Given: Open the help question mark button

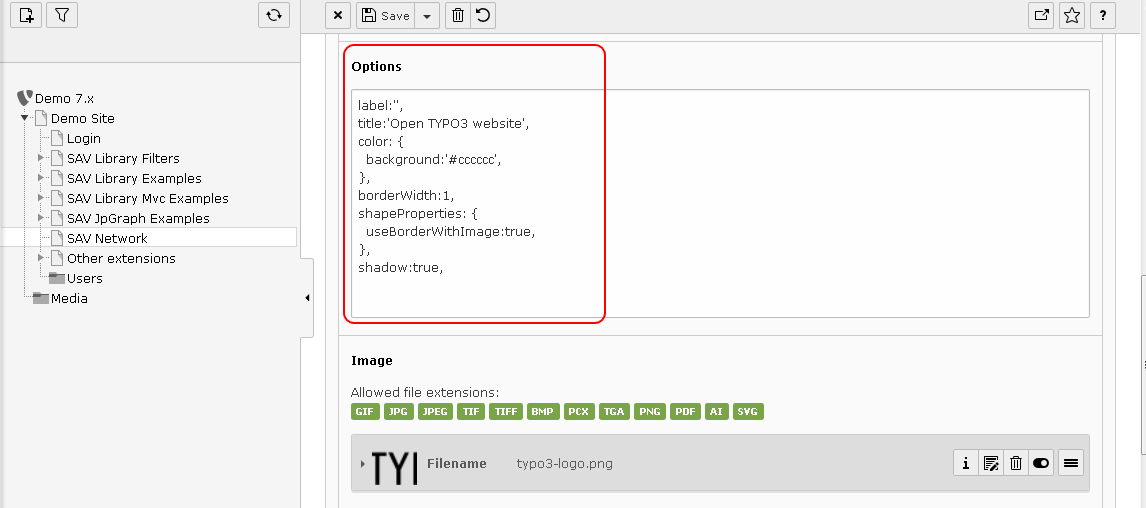Looking at the screenshot, I should coord(1103,15).
